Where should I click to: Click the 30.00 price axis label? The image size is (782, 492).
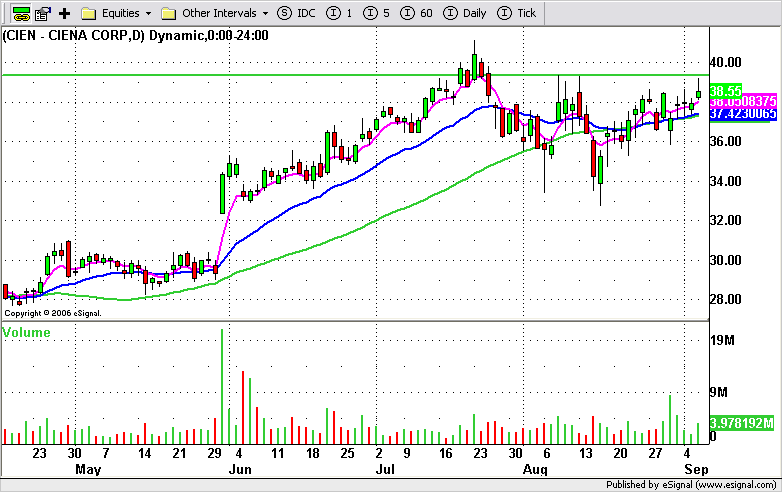click(725, 260)
